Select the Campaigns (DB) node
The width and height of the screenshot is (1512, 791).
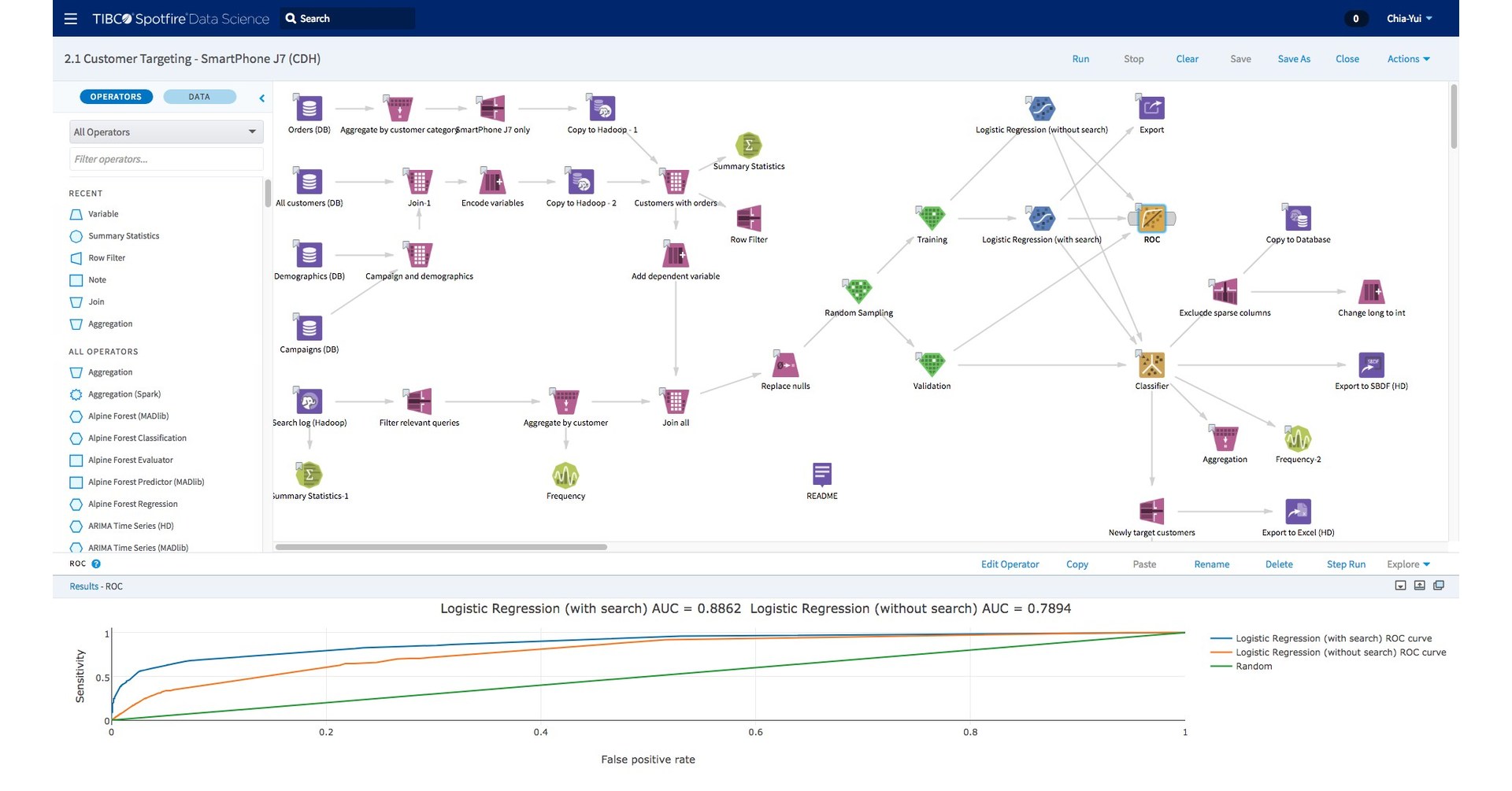tap(309, 328)
